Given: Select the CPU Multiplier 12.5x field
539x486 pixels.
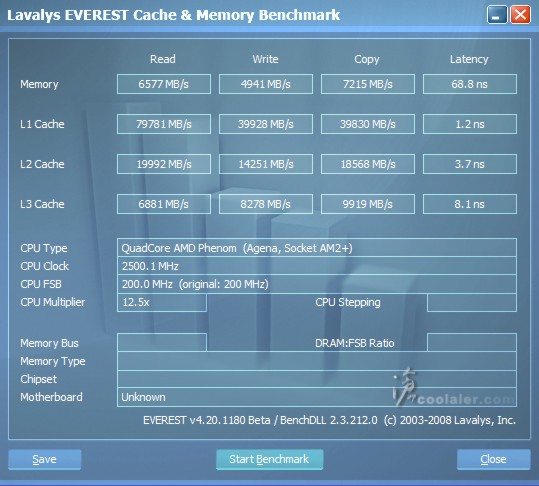Looking at the screenshot, I should tap(162, 302).
